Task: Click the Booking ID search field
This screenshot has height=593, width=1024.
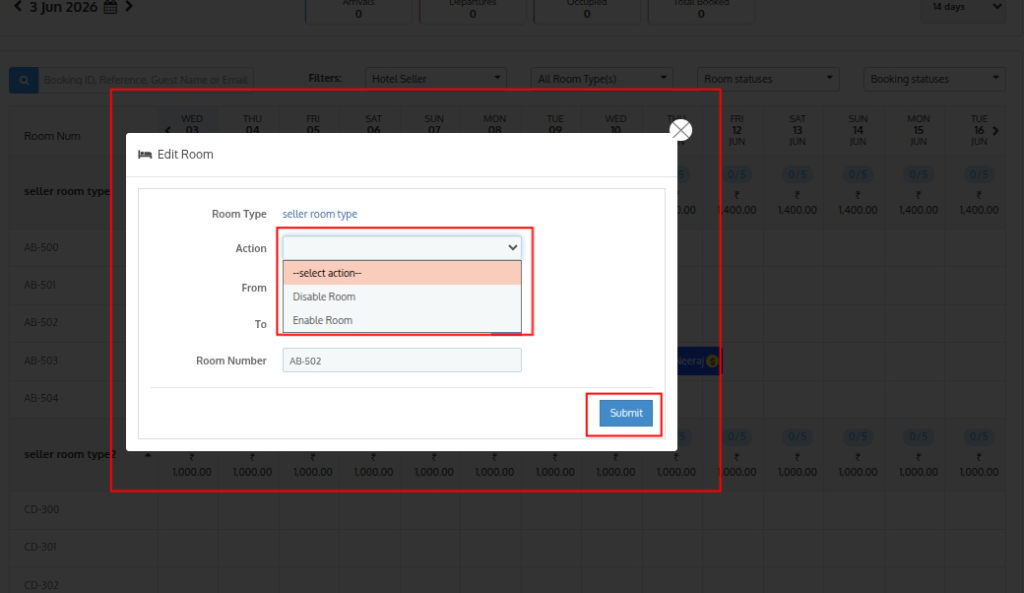Action: [x=146, y=80]
